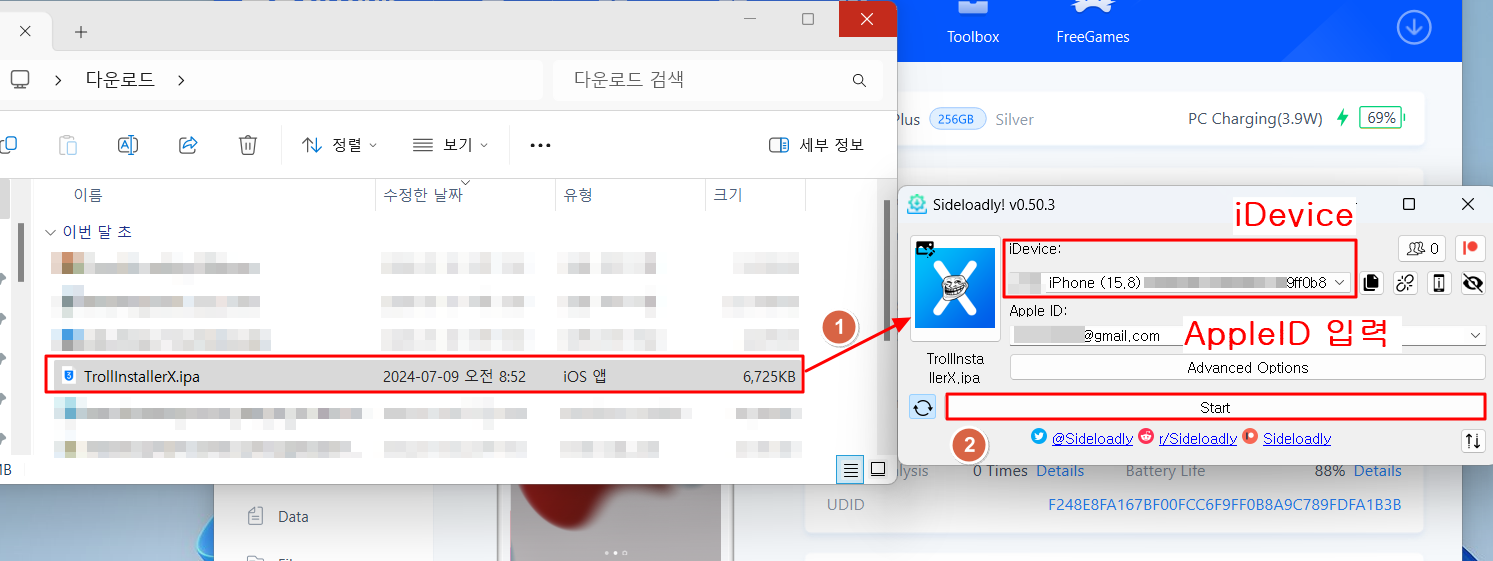The image size is (1493, 561).
Task: Open the @Sideloadly Twitter link
Action: [1091, 438]
